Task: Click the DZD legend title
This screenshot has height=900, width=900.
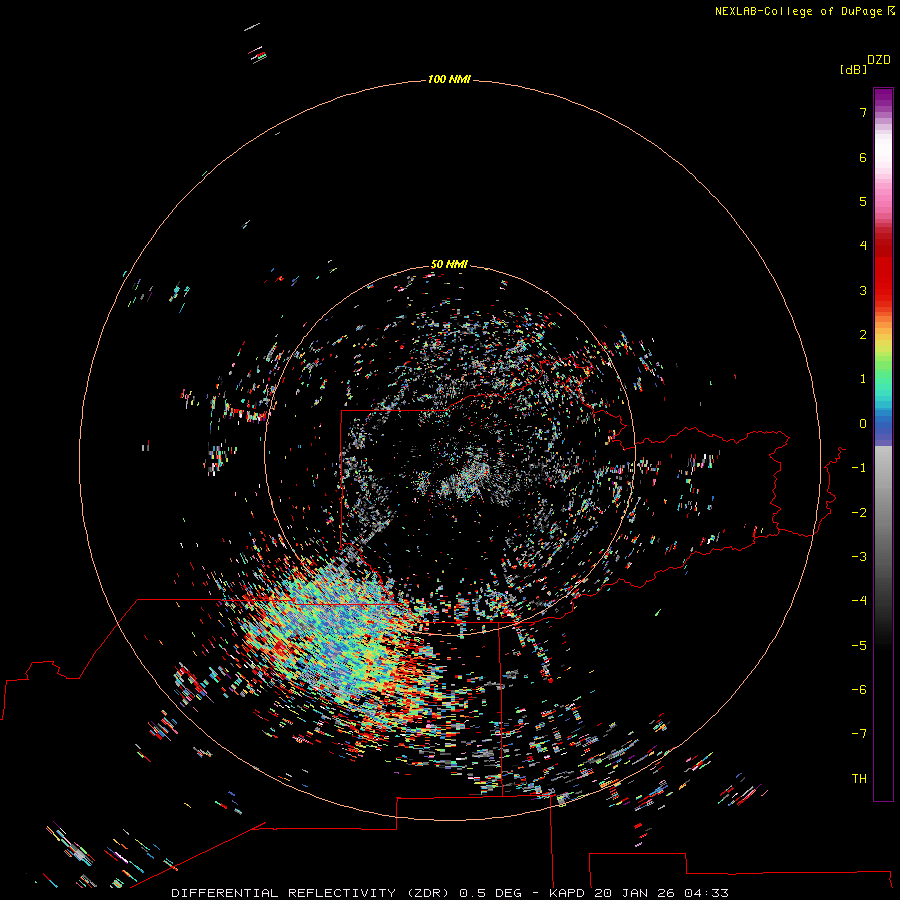Action: (x=879, y=60)
